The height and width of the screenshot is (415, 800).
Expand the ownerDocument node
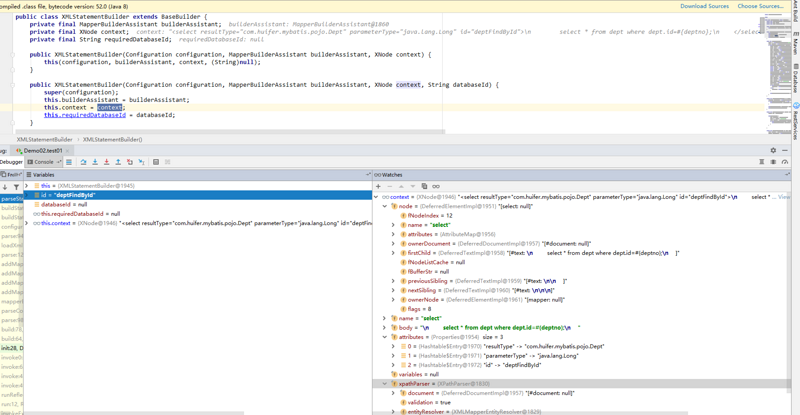click(393, 243)
